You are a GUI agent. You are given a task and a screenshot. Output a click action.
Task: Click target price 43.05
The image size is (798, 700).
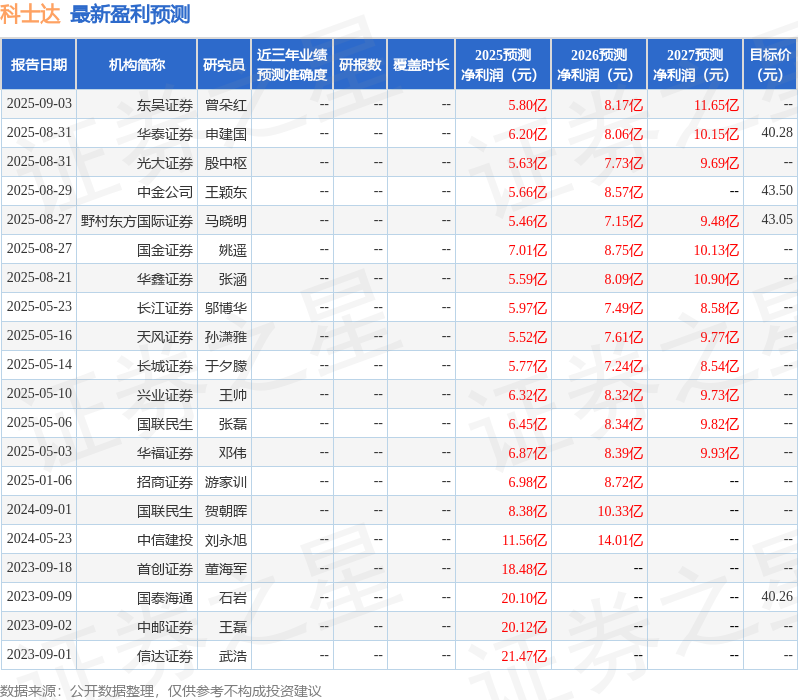[777, 220]
